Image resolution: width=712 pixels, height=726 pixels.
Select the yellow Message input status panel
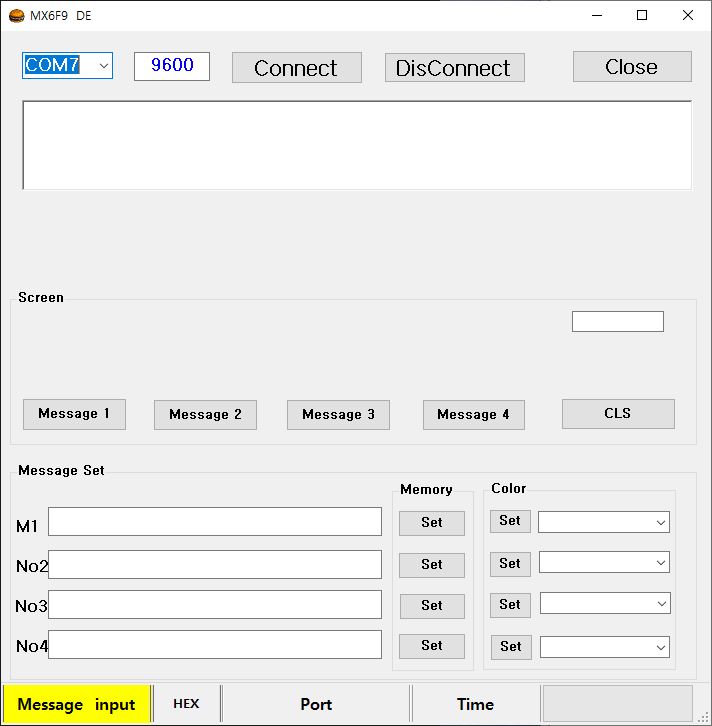point(76,704)
